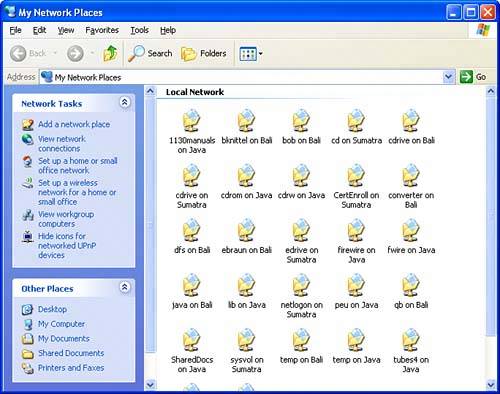Click the dfs on Bali network icon
Viewport: 500px width, 394px height.
tap(191, 231)
